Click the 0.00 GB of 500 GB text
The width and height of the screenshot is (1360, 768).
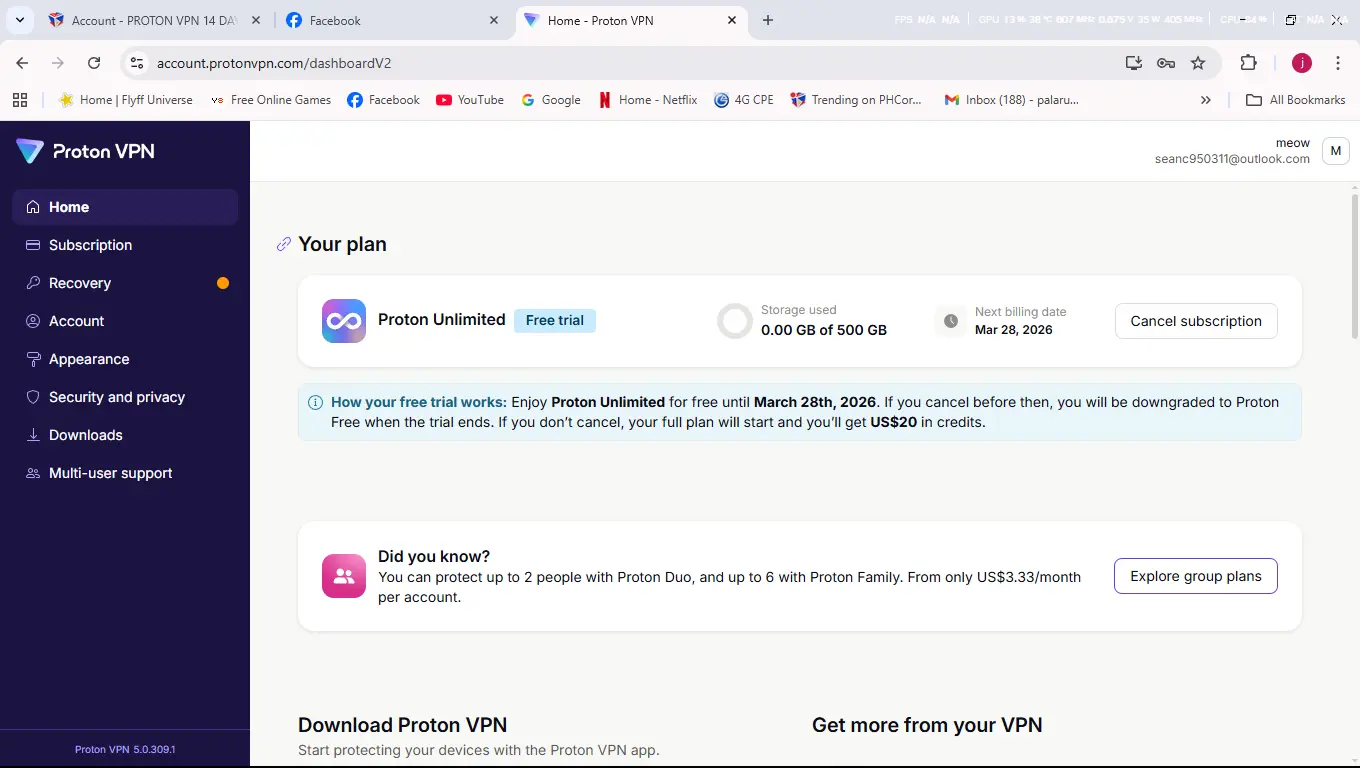tap(824, 330)
